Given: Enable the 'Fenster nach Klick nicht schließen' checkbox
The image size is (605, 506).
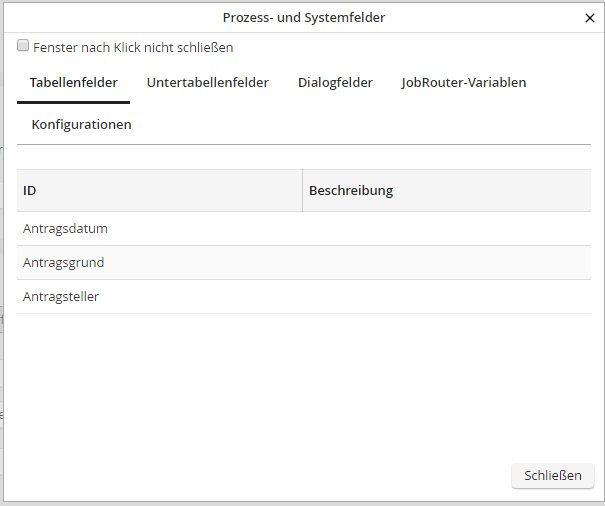Looking at the screenshot, I should pos(23,46).
